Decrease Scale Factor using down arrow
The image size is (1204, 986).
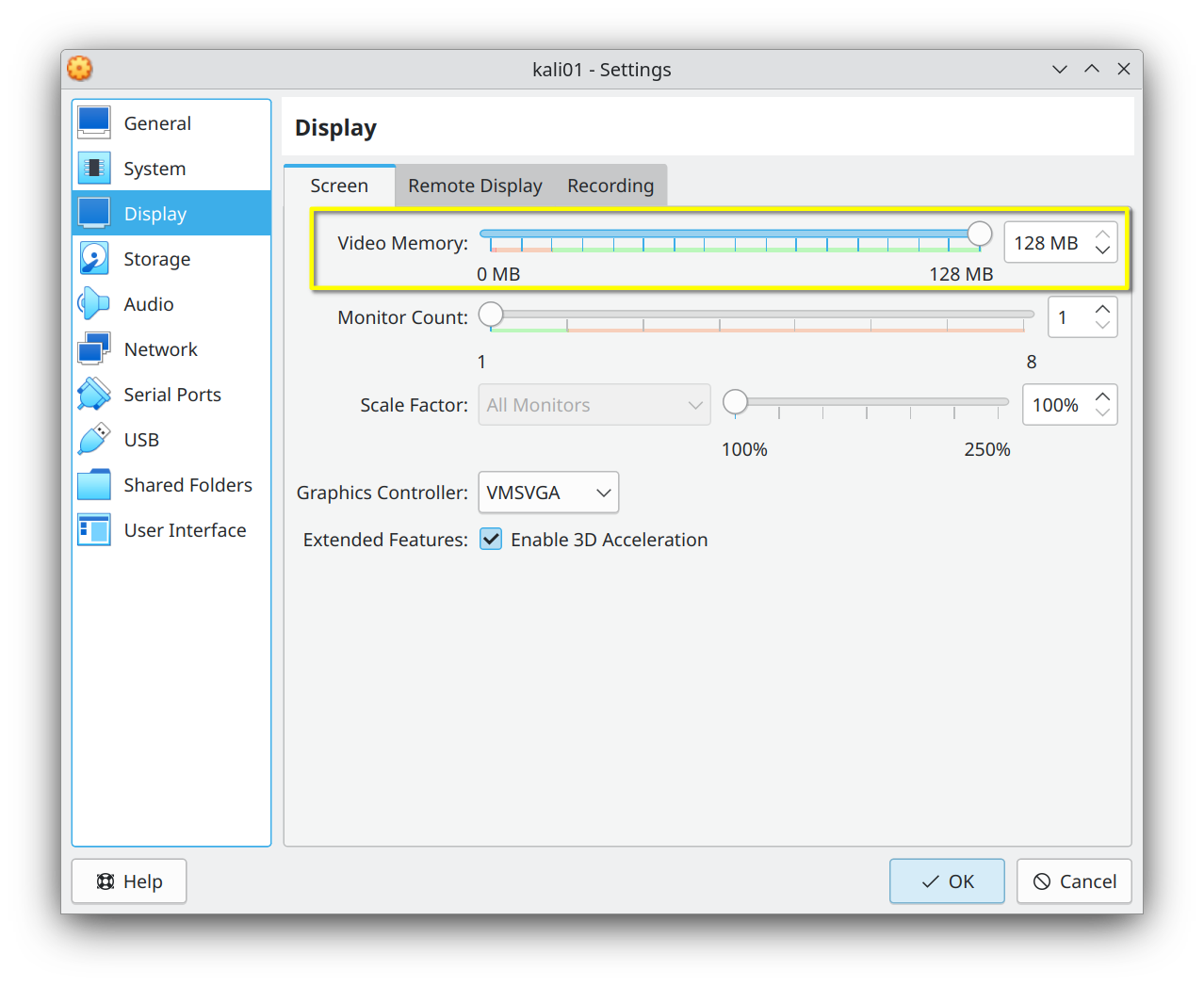1102,413
